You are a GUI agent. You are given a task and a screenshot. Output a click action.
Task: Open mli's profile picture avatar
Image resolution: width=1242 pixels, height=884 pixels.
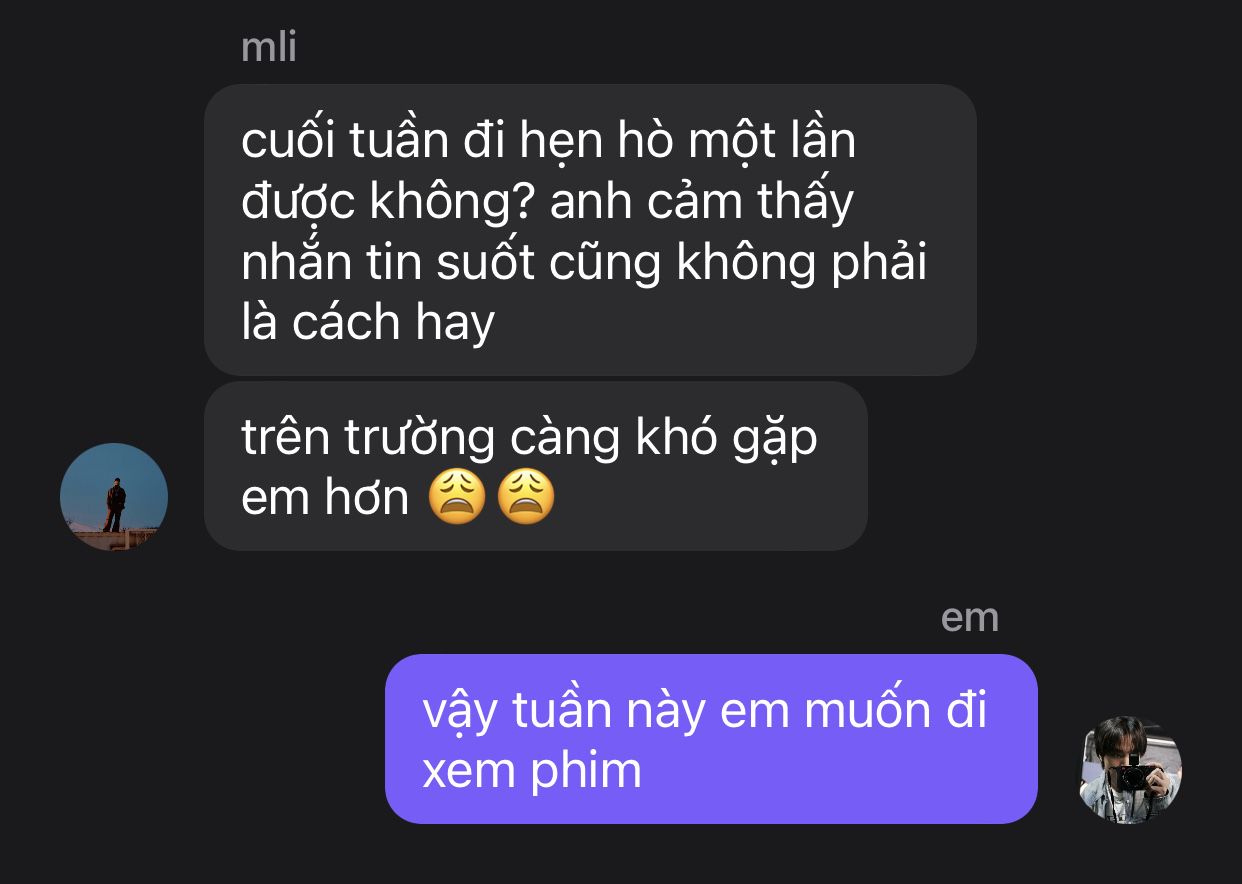coord(114,497)
